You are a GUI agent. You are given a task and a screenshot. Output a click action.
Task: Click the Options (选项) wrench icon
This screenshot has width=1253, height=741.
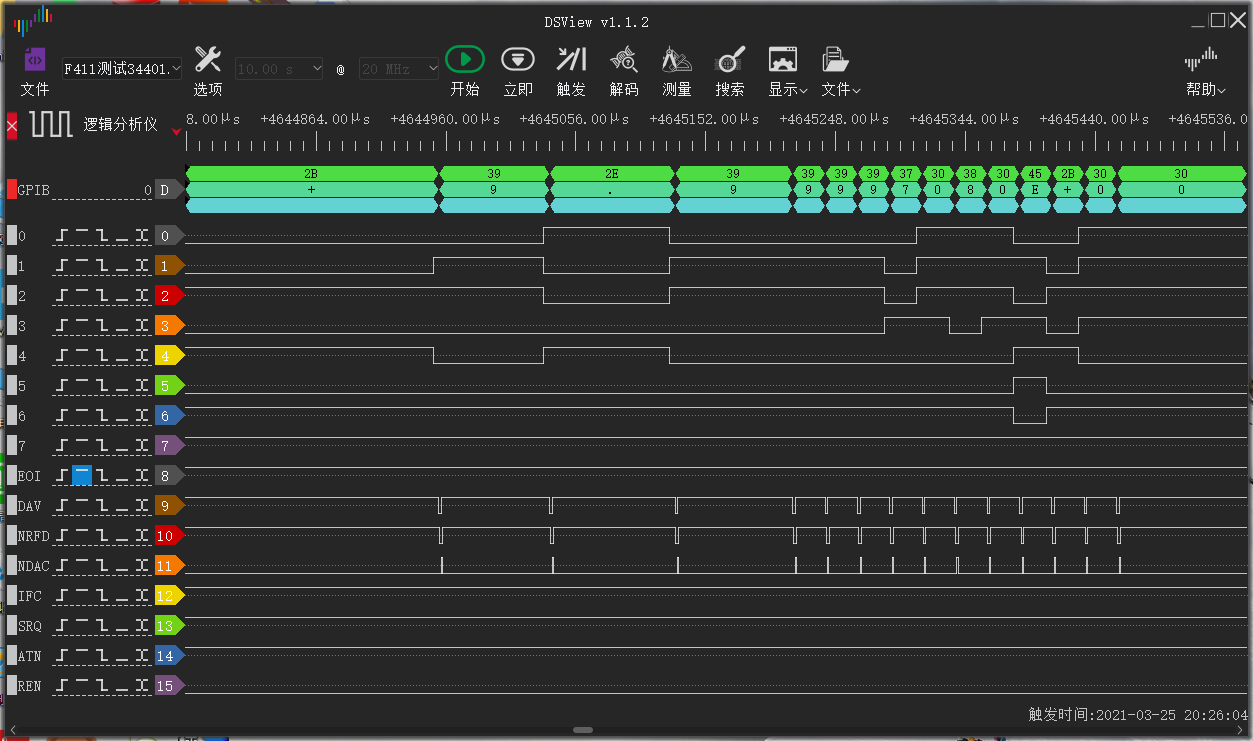pyautogui.click(x=207, y=60)
